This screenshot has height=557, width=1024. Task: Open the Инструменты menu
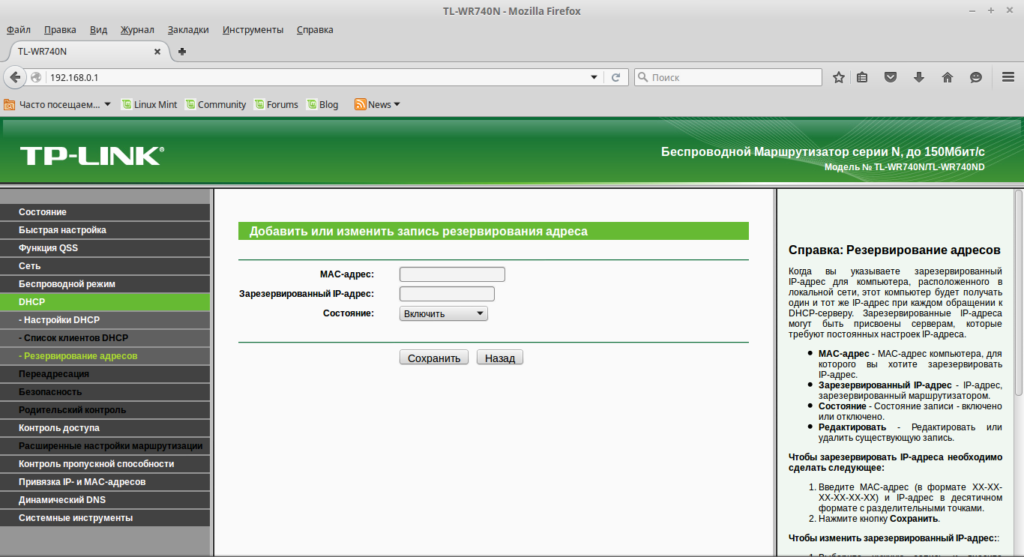click(x=253, y=29)
